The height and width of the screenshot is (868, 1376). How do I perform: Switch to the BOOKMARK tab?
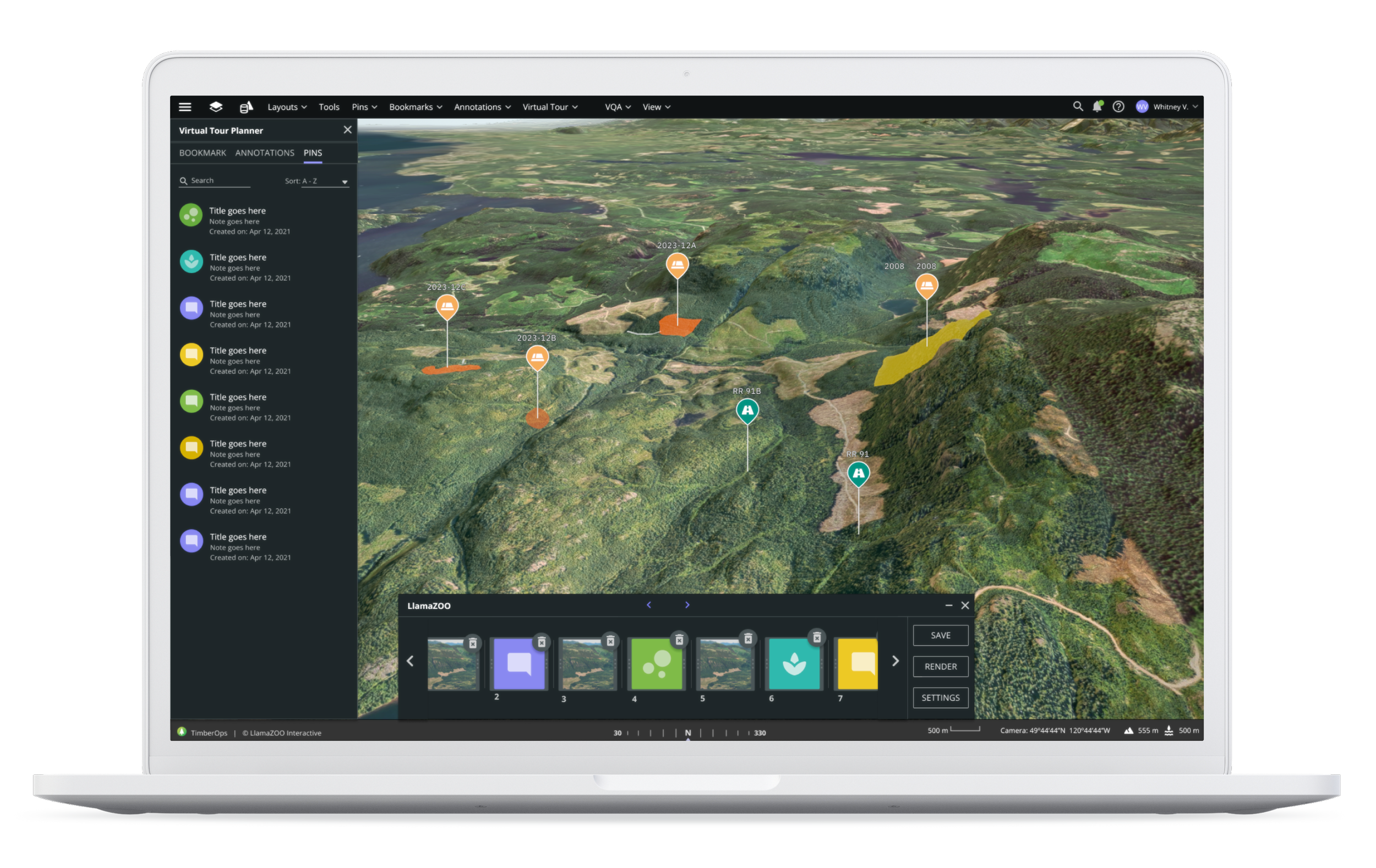coord(203,152)
